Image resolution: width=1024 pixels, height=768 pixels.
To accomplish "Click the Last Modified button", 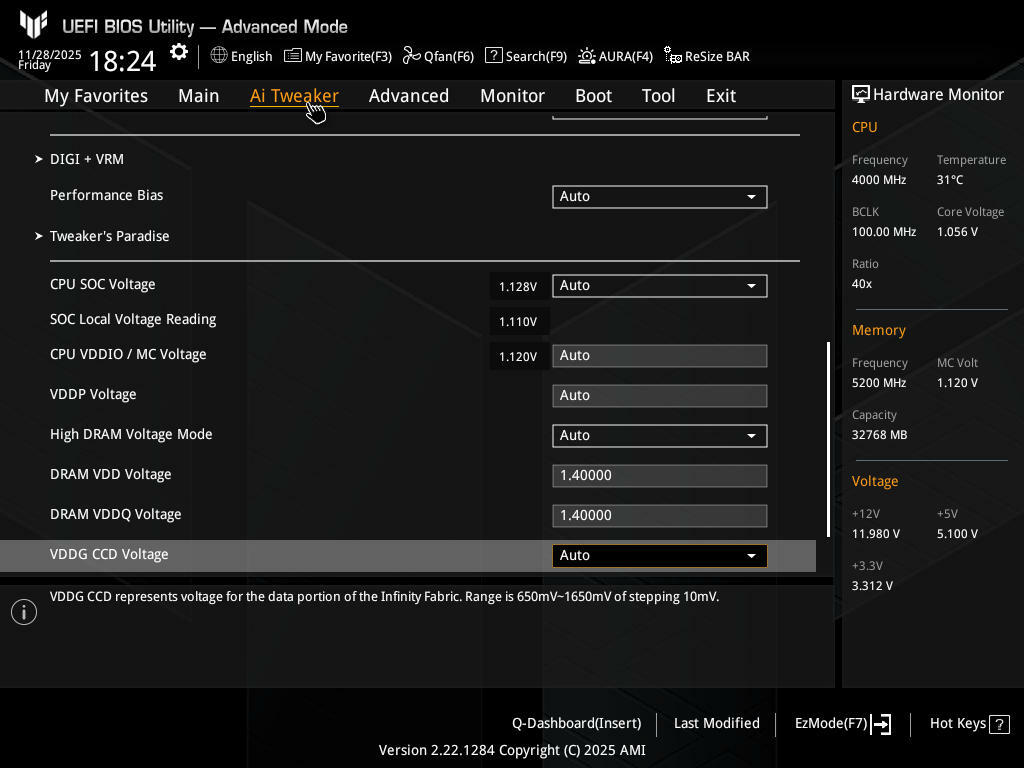I will coord(716,724).
